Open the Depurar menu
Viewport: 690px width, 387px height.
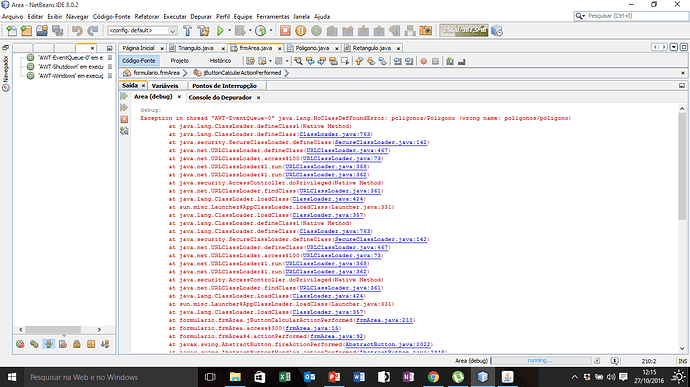coord(201,16)
